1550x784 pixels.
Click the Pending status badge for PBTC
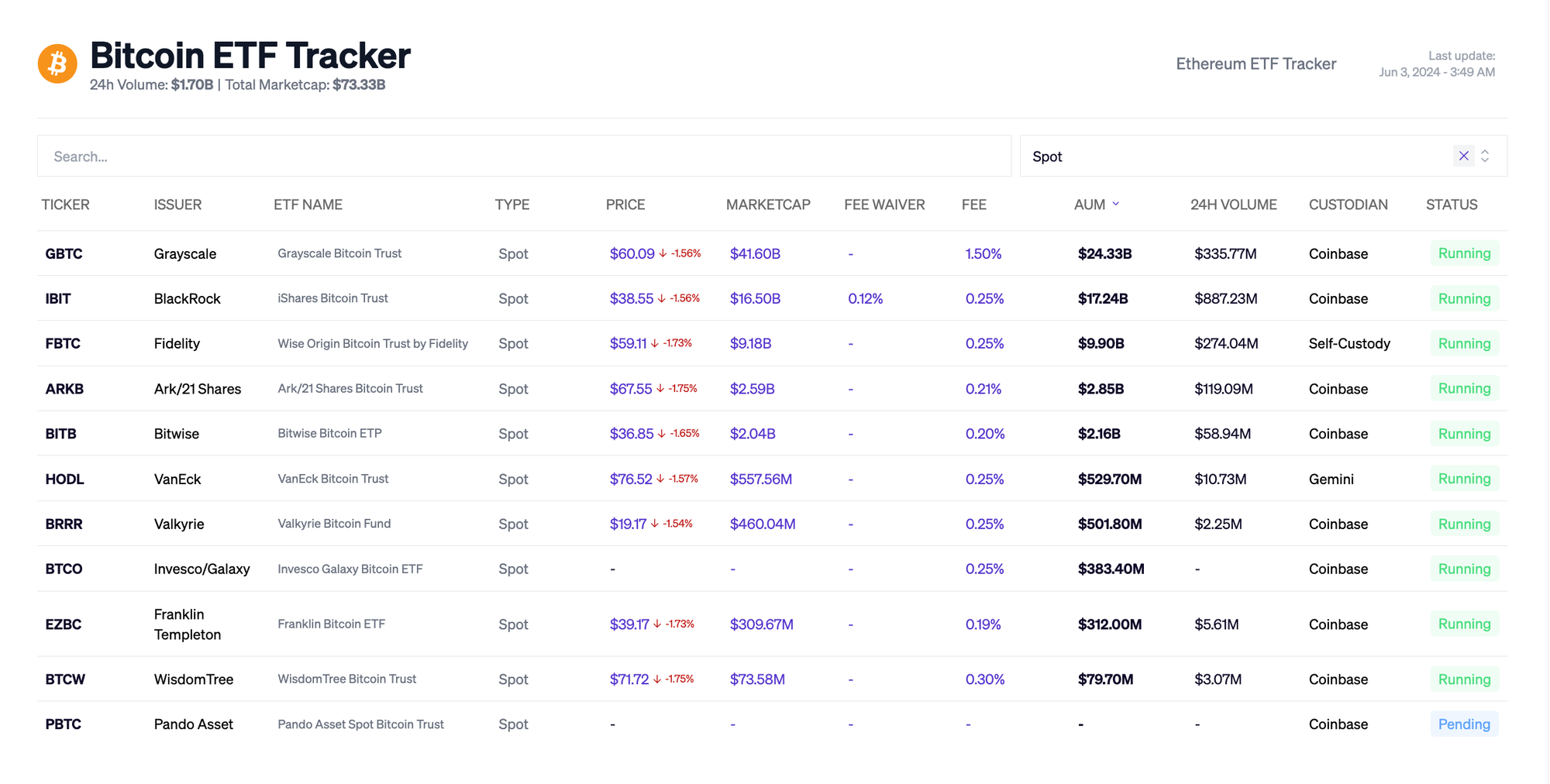(x=1463, y=724)
